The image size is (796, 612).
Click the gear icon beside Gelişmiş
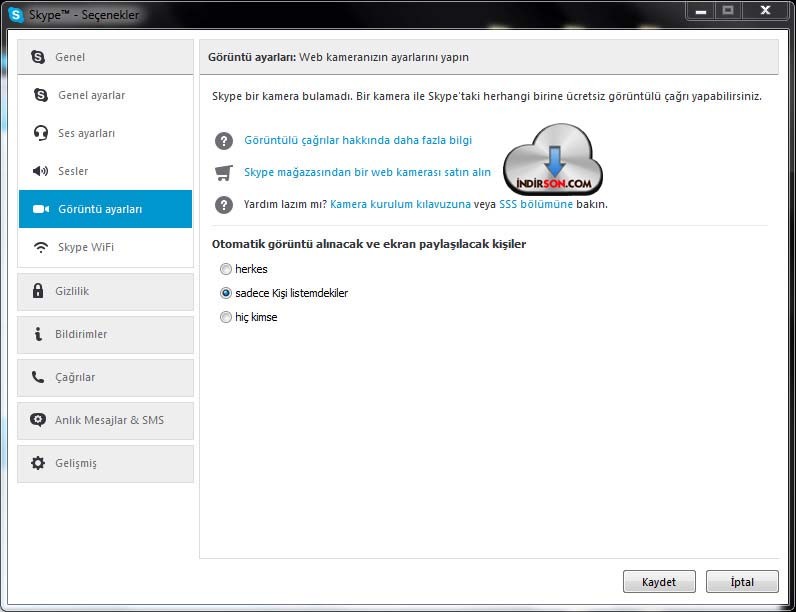click(x=38, y=463)
